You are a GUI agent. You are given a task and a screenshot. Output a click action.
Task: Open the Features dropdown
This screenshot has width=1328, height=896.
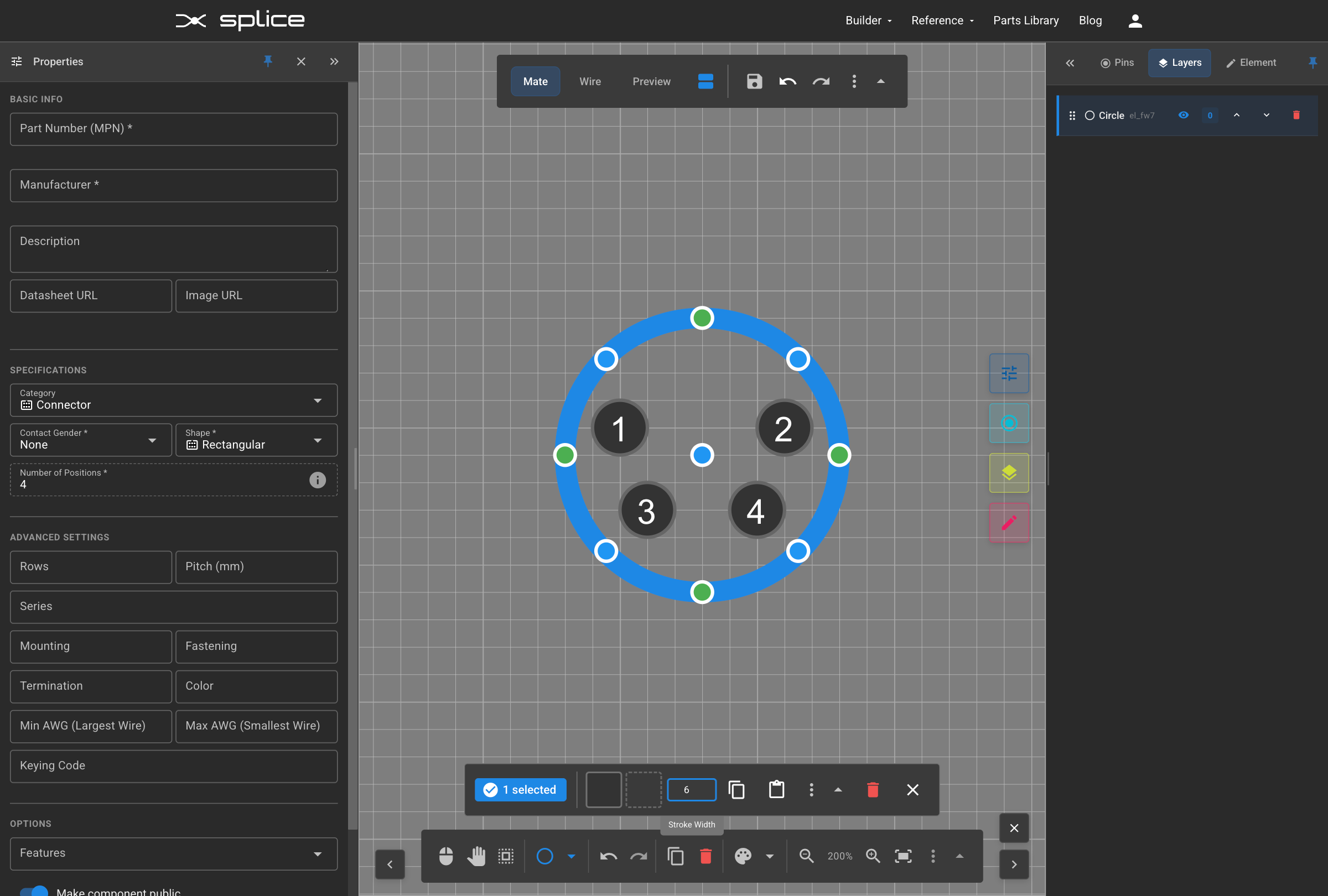pyautogui.click(x=173, y=853)
